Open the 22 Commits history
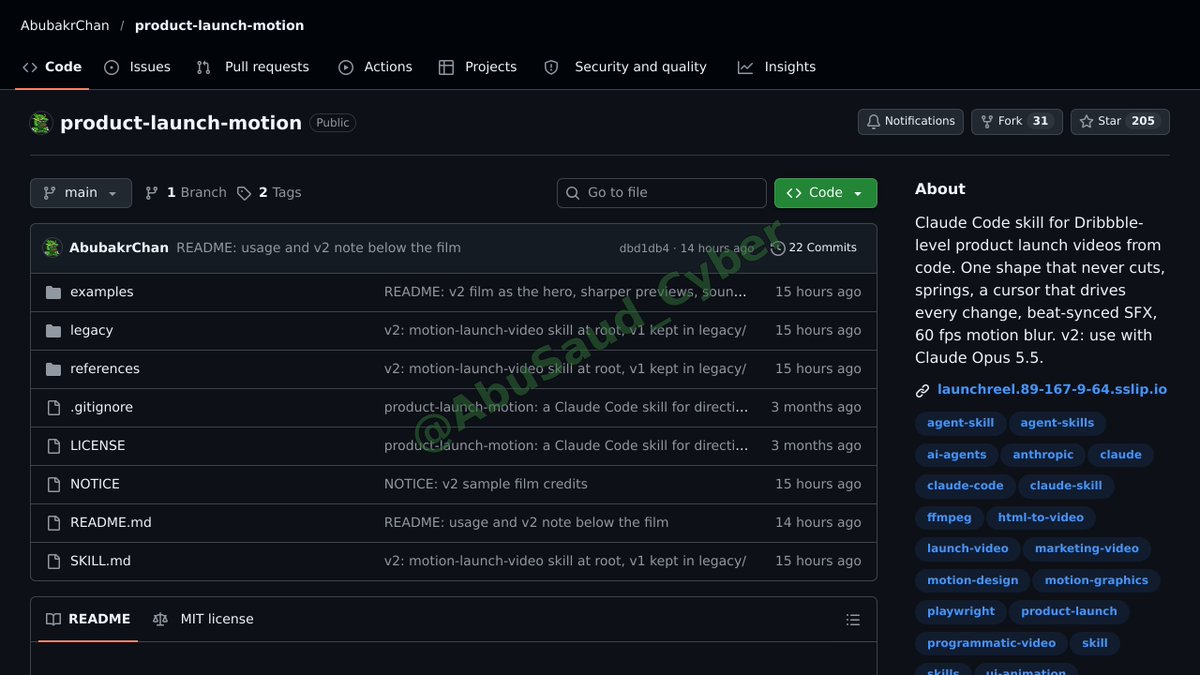 [x=814, y=248]
